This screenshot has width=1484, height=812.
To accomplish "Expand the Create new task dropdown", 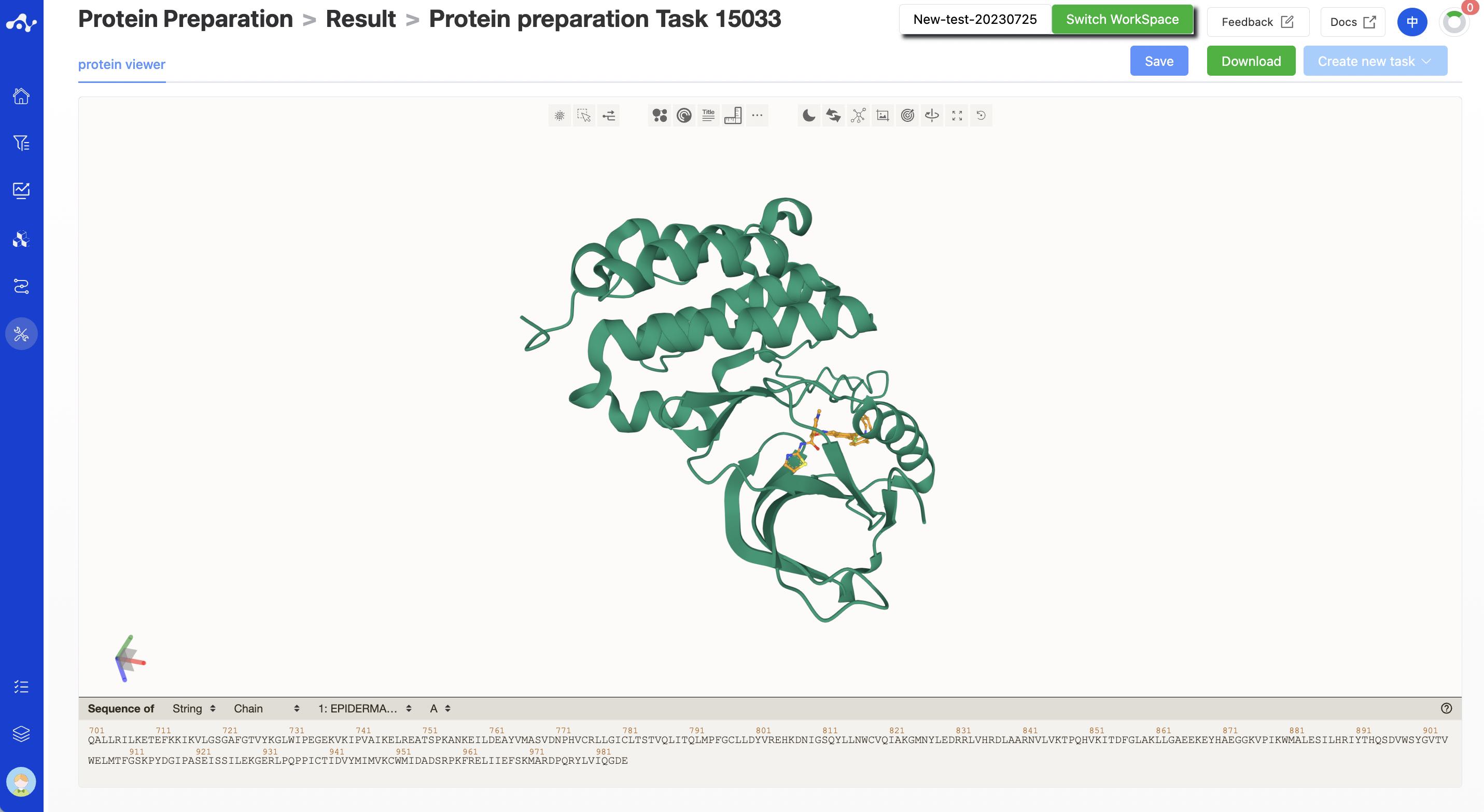I will 1375,61.
